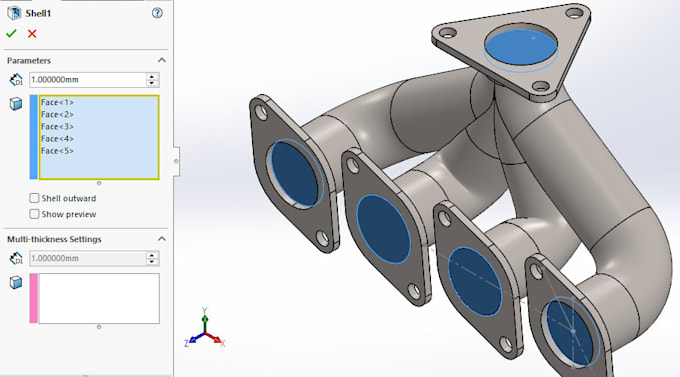Select the blue face on first port flange
The width and height of the screenshot is (680, 377).
[x=295, y=174]
